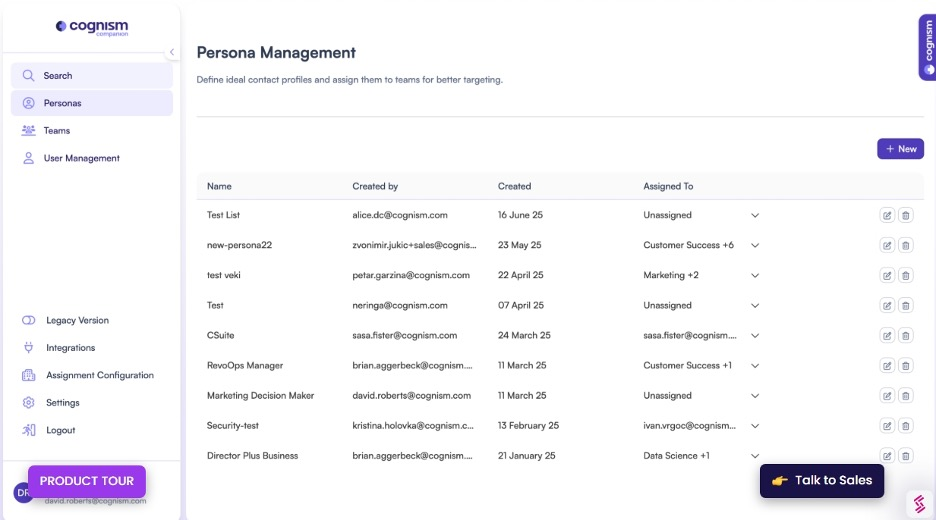Click the Created by column header
936x520 pixels.
[375, 186]
